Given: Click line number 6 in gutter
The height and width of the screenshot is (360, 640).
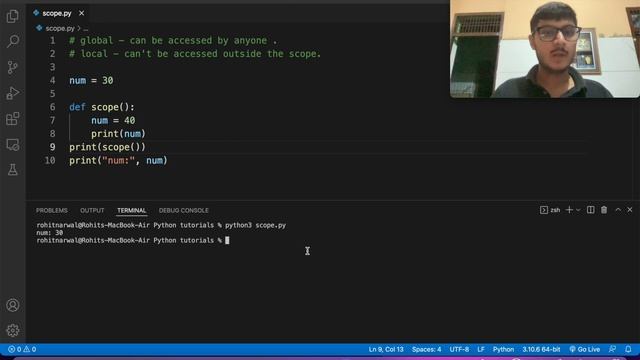Looking at the screenshot, I should tap(52, 107).
